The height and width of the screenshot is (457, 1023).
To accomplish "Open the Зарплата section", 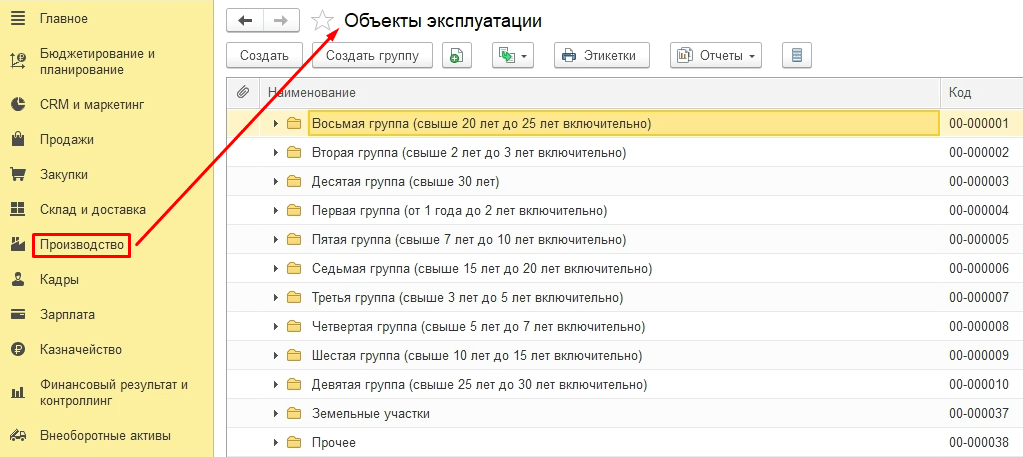I will point(67,315).
